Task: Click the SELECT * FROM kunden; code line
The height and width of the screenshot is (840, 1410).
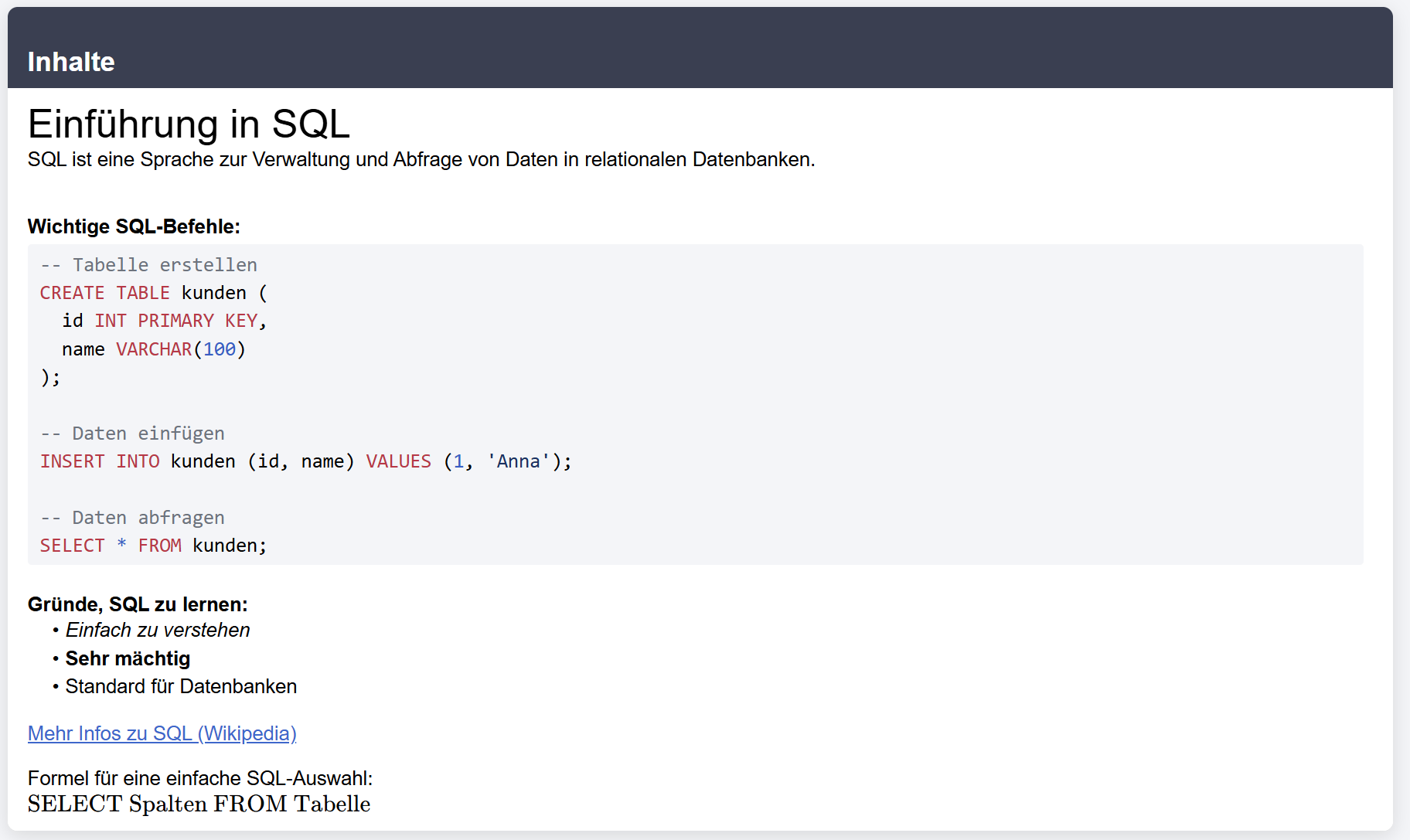Action: coord(154,546)
